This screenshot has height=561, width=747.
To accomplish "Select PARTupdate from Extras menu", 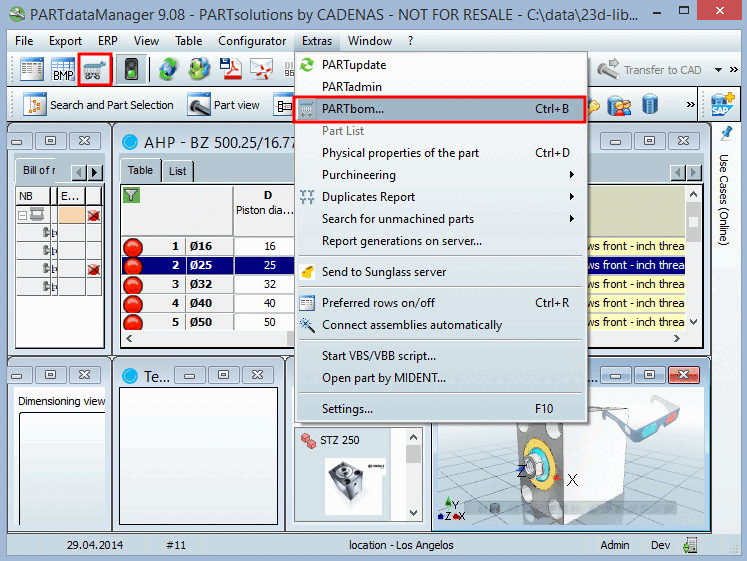I will point(440,65).
